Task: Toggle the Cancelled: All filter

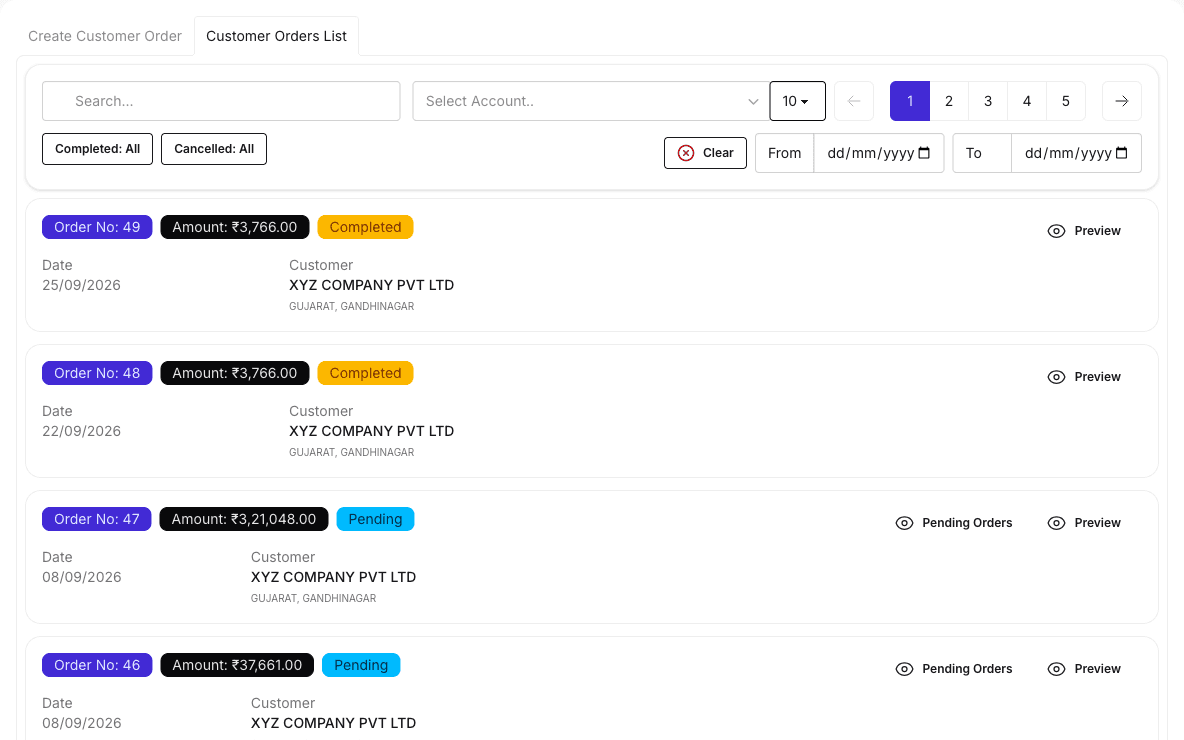Action: click(214, 149)
